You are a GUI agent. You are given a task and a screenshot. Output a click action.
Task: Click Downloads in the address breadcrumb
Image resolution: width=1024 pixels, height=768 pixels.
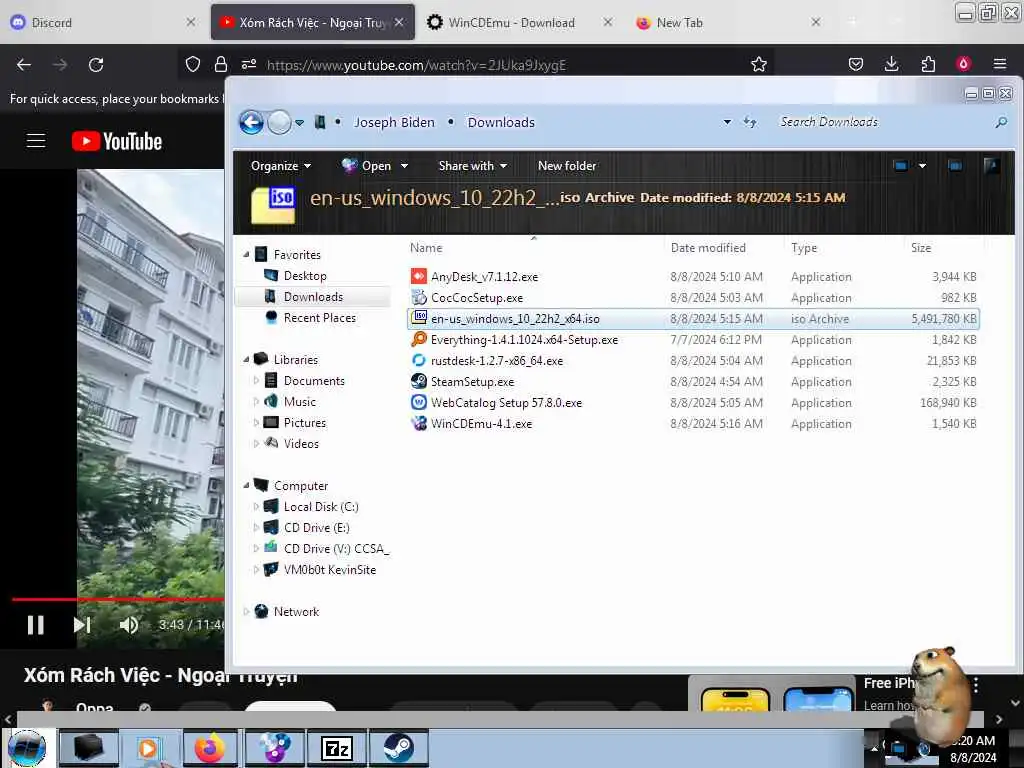(x=501, y=122)
